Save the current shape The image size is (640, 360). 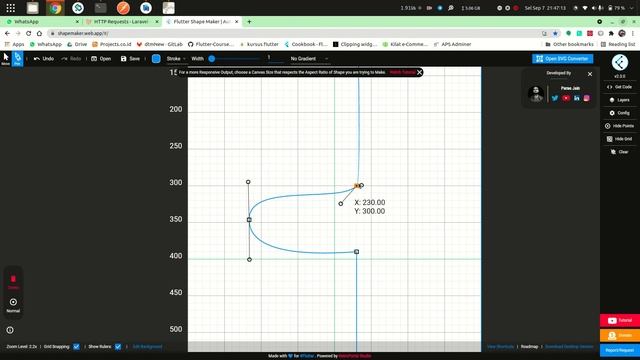[x=130, y=59]
